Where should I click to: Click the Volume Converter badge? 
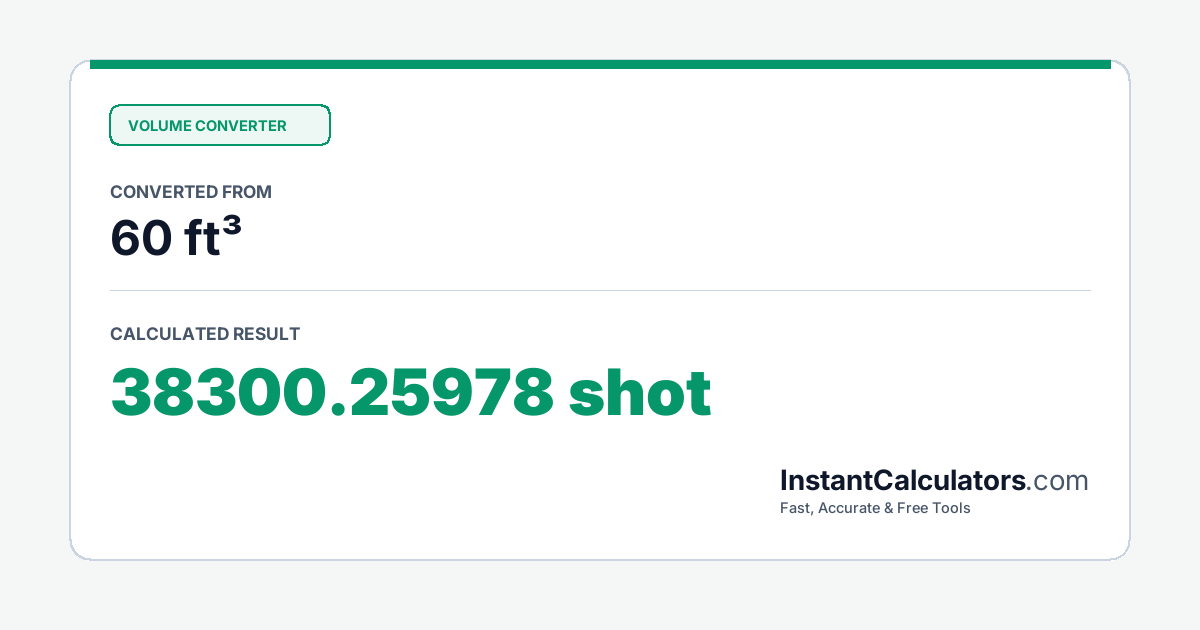[220, 125]
